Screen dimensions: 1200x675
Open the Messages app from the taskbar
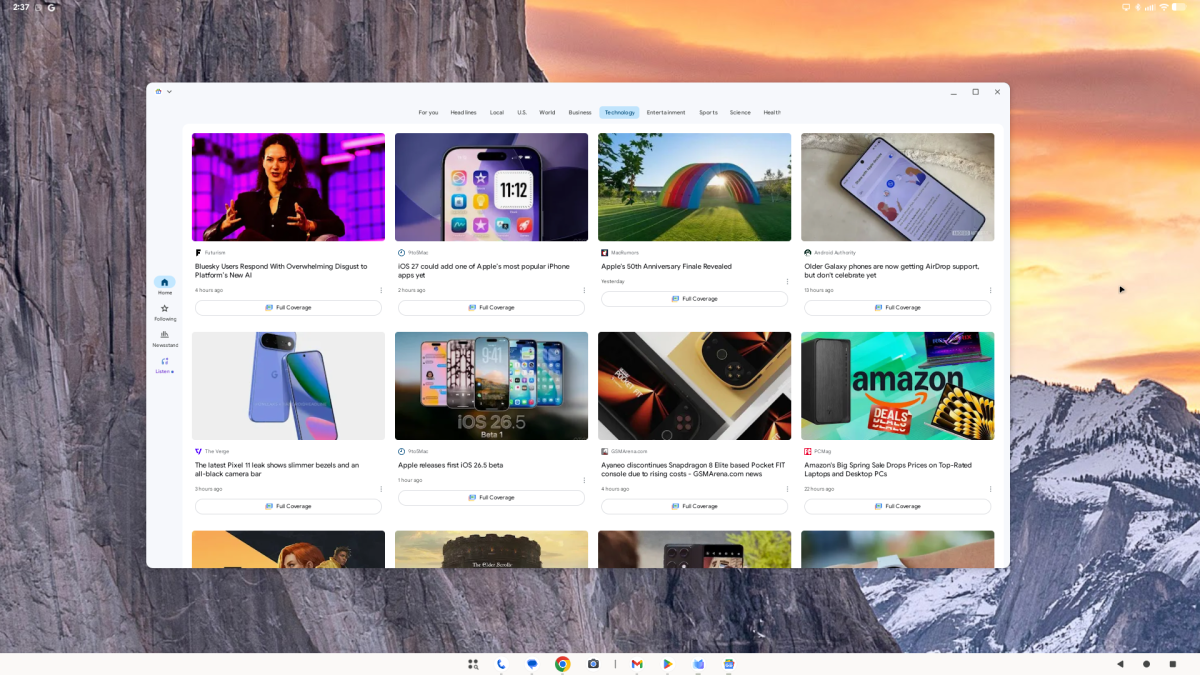[x=532, y=663]
